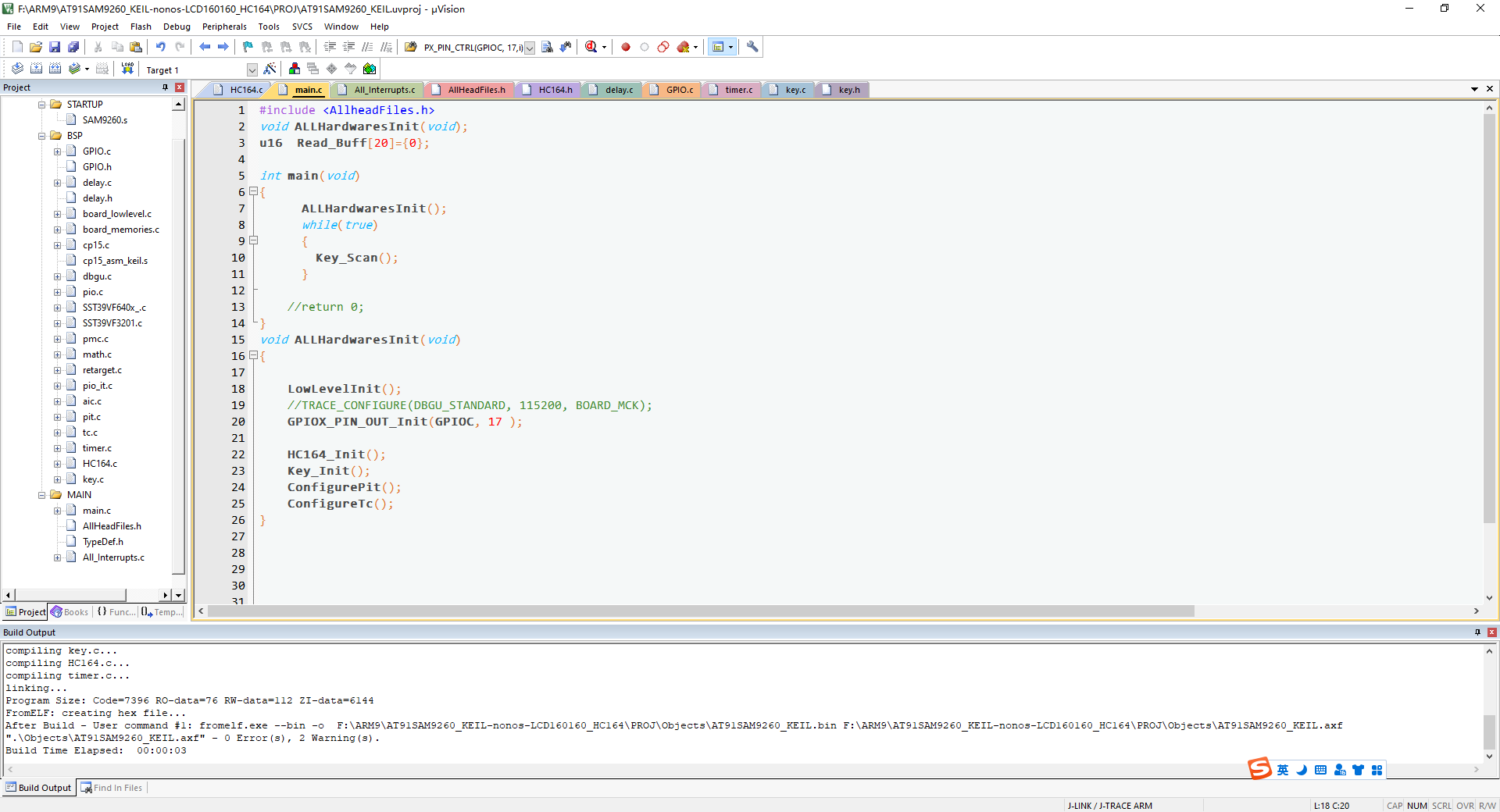Open the Target 1 dropdown
This screenshot has height=812, width=1500.
tap(252, 69)
